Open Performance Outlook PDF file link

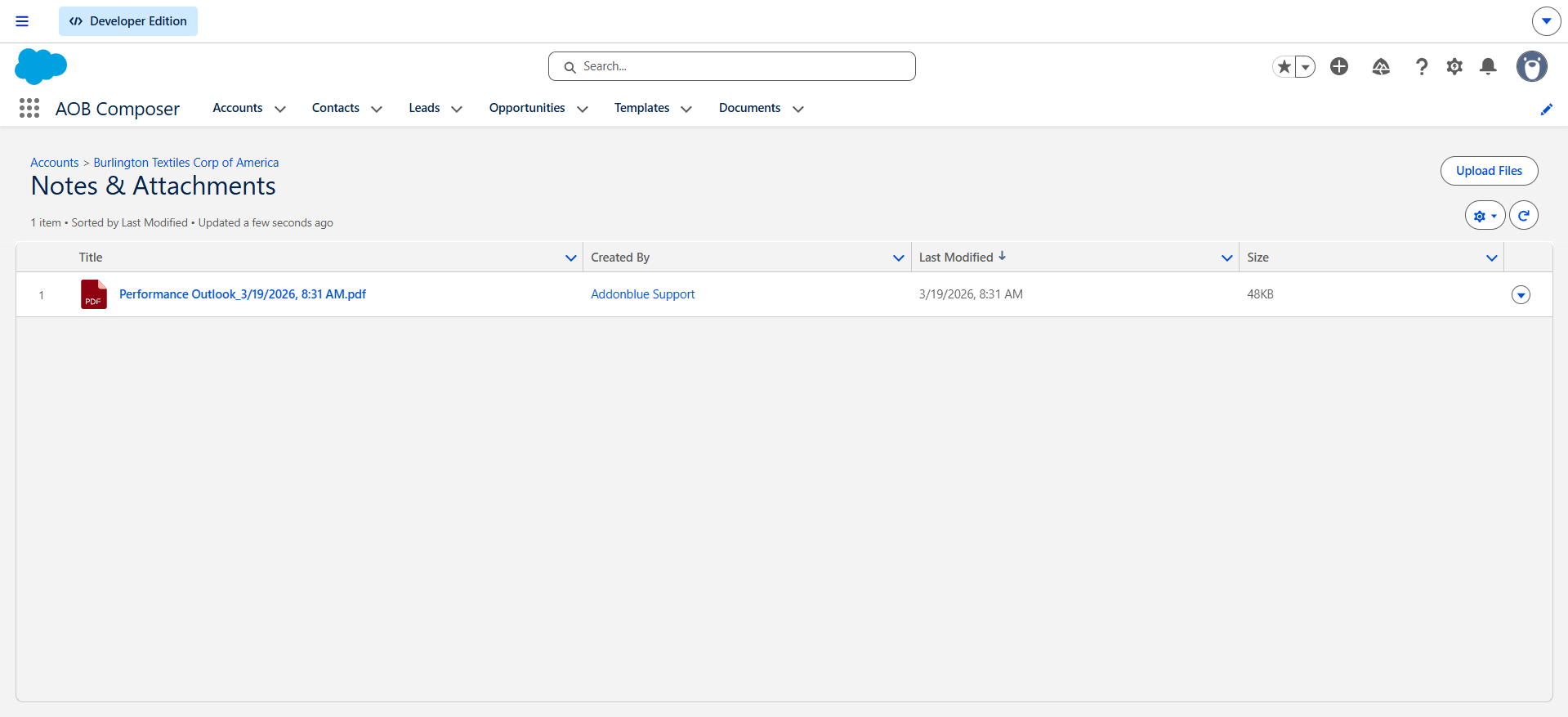[243, 294]
